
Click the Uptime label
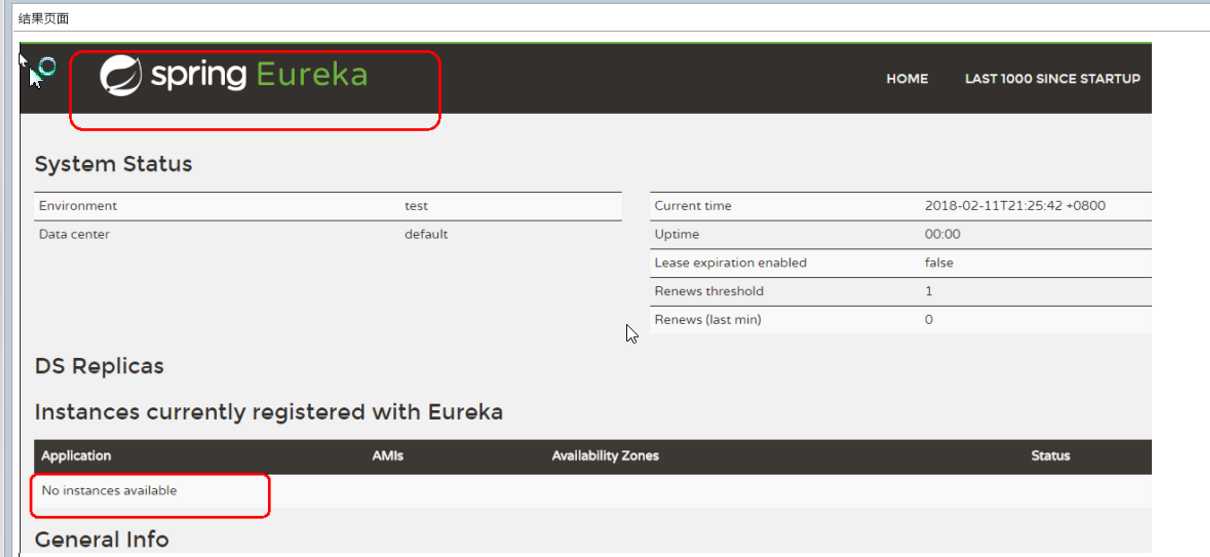click(x=677, y=234)
